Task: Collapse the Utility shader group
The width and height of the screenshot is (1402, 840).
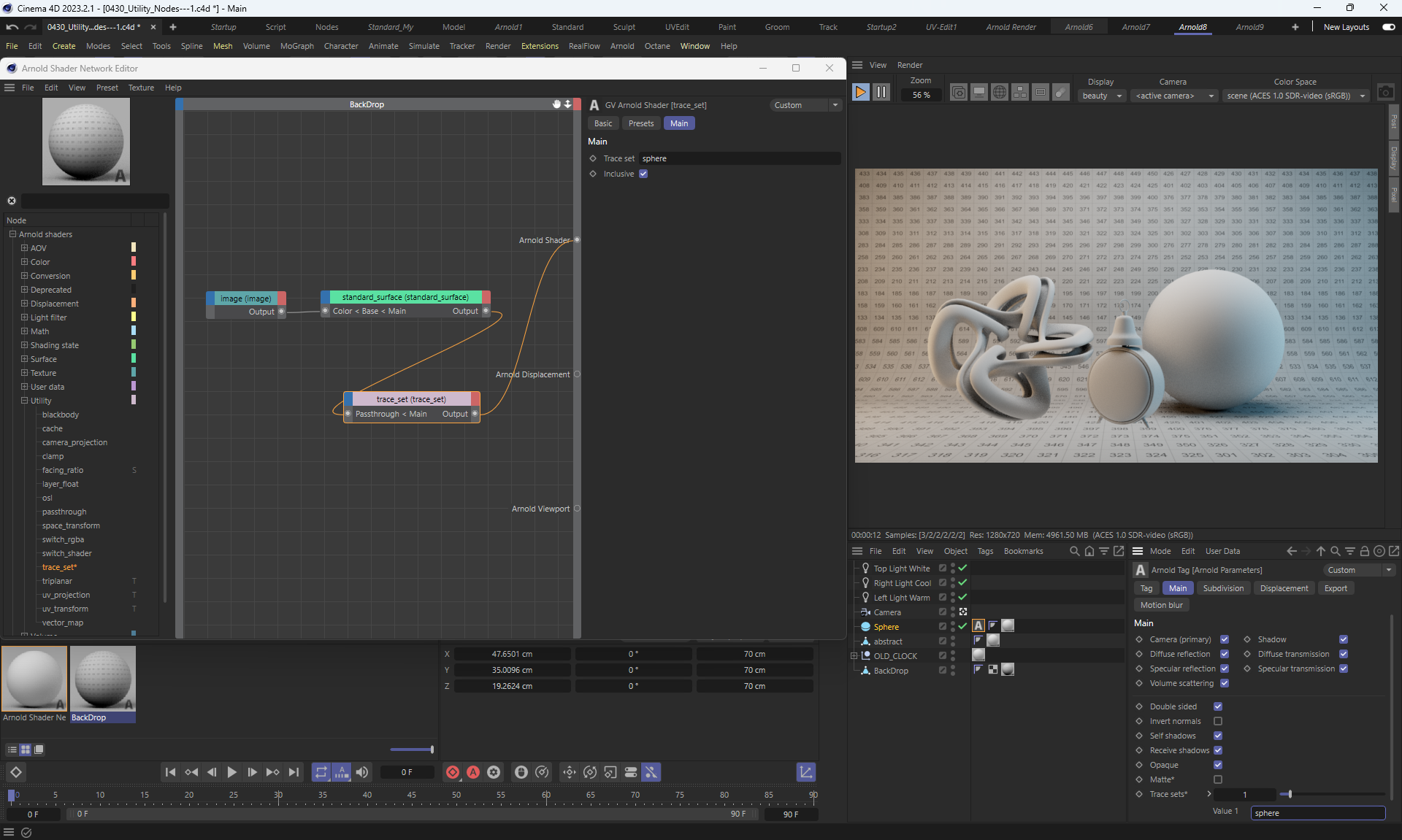Action: 24,401
